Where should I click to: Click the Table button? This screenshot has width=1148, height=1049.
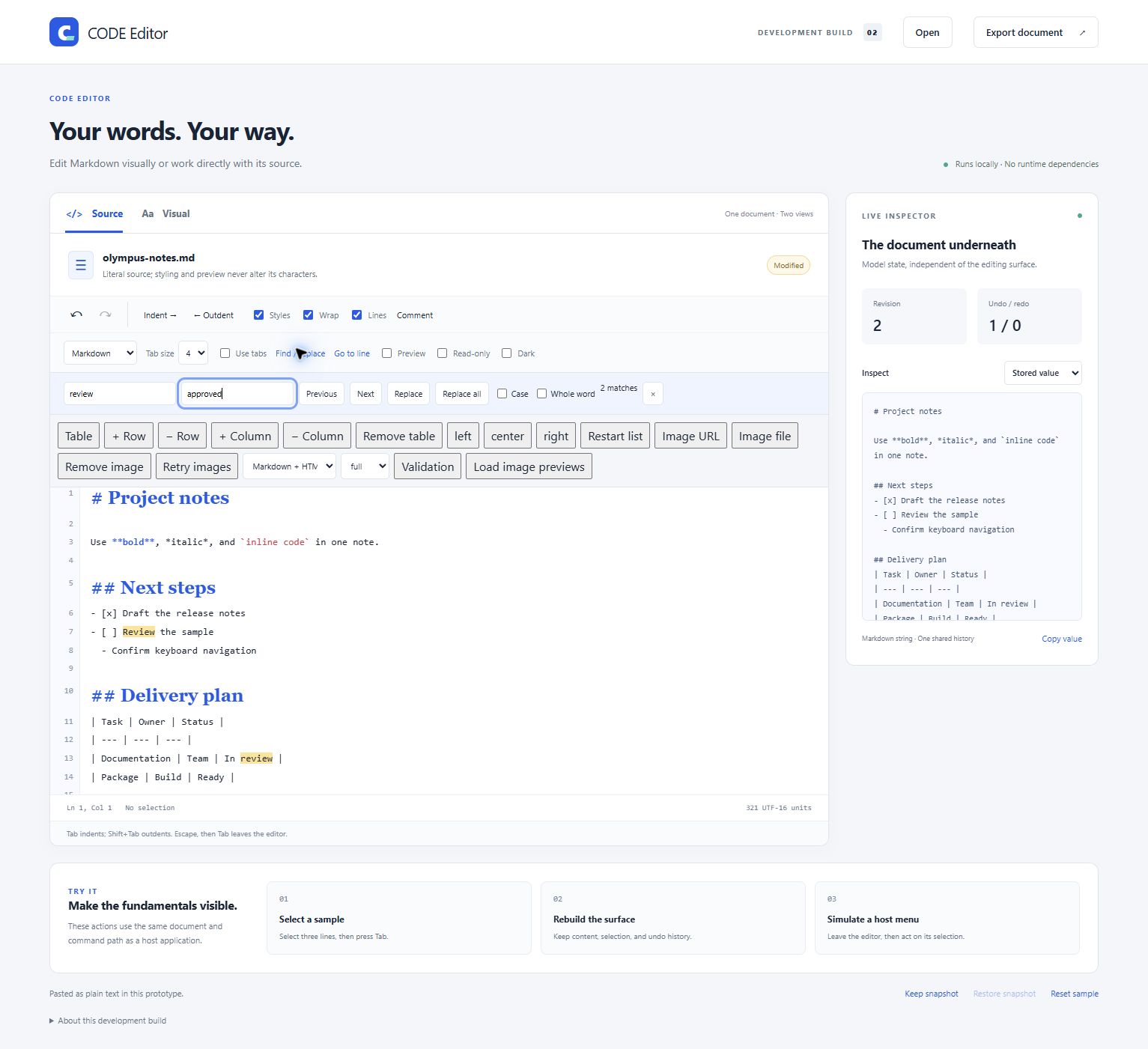(x=79, y=436)
